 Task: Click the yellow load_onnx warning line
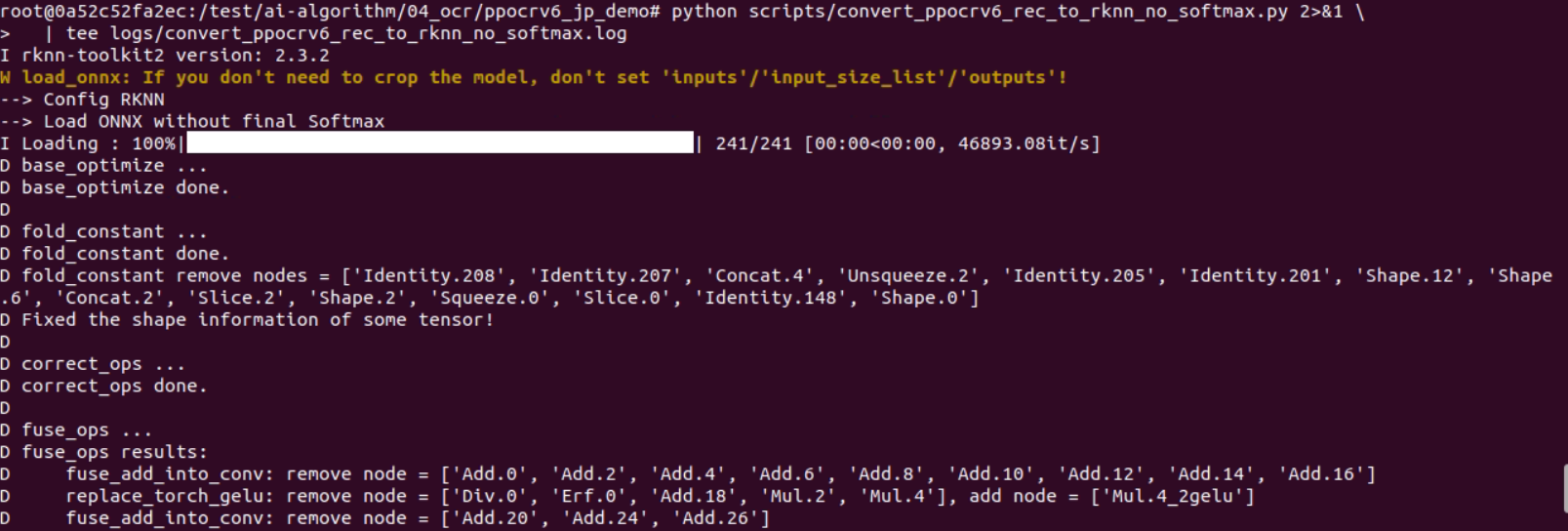534,77
